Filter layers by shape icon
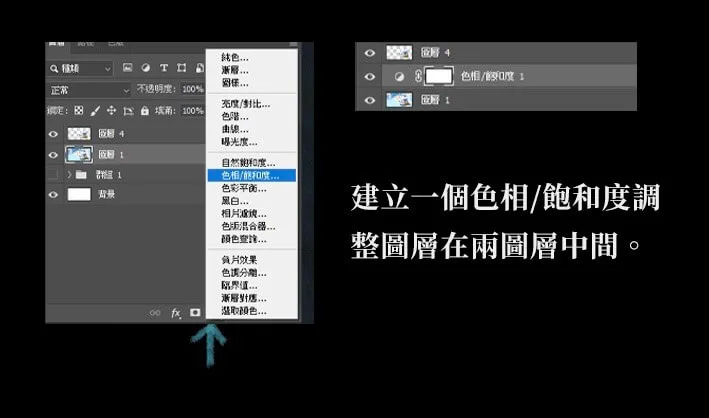 [181, 68]
